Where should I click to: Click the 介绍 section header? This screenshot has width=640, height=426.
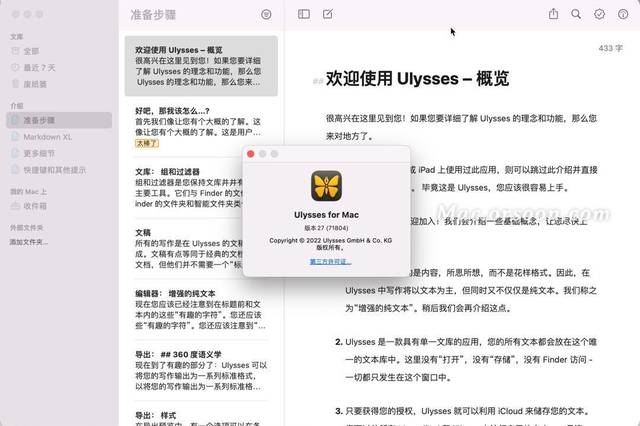(x=17, y=106)
